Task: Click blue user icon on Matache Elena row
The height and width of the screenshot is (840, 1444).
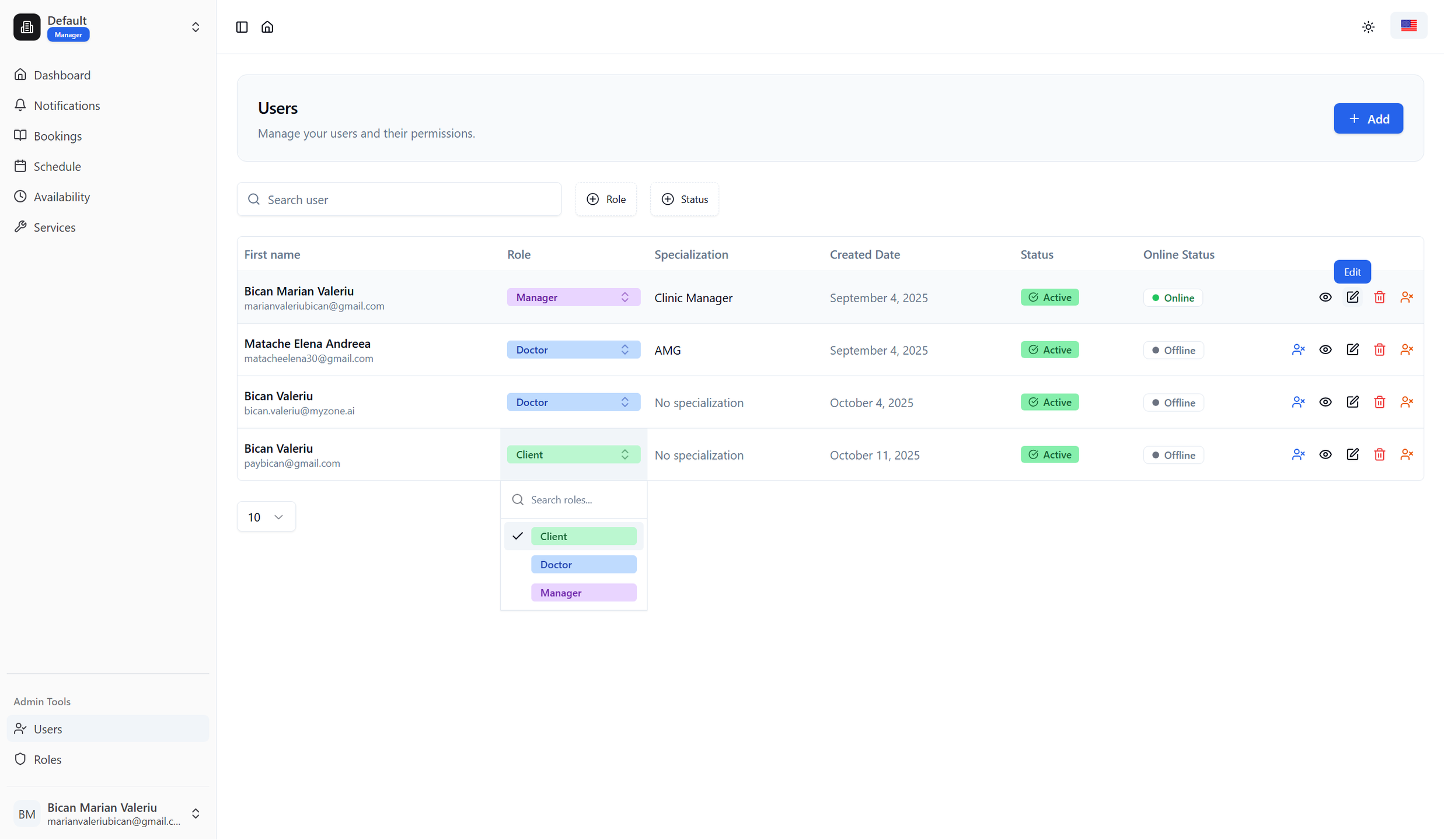Action: [x=1298, y=350]
